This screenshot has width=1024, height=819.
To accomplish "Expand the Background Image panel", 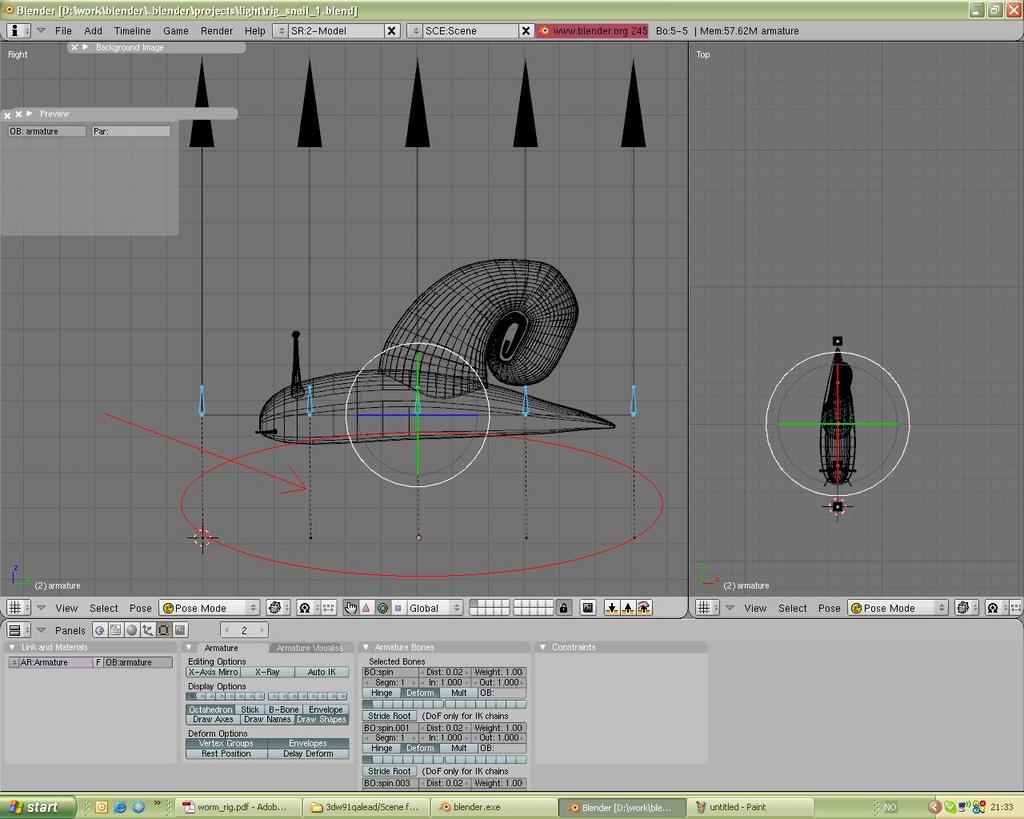I will coord(85,47).
